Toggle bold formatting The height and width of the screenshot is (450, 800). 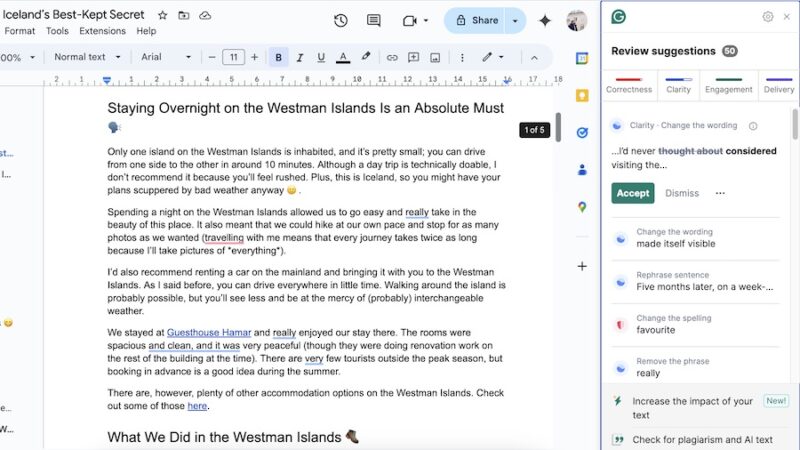point(279,57)
